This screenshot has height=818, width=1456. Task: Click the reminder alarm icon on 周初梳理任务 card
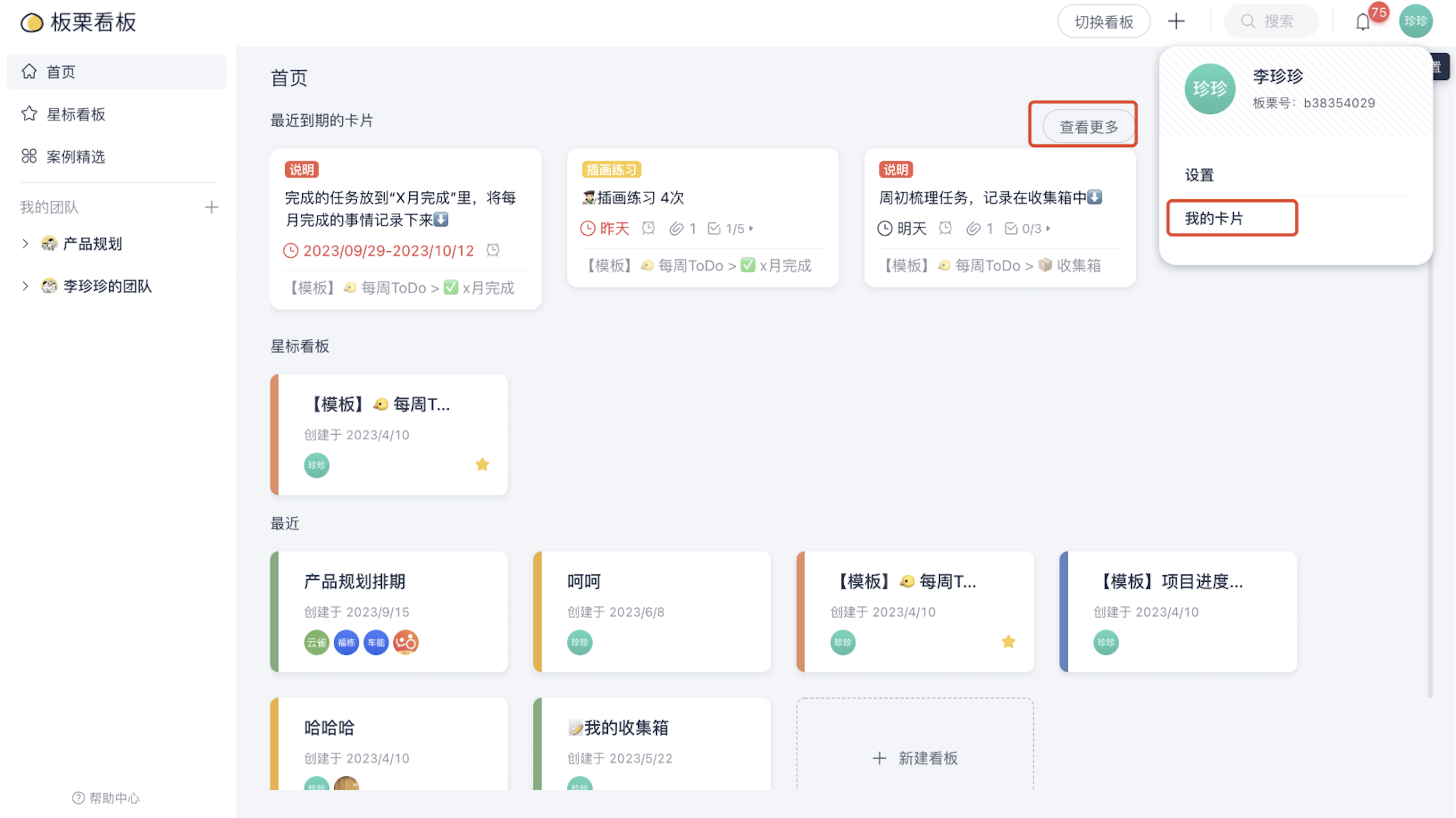click(945, 228)
